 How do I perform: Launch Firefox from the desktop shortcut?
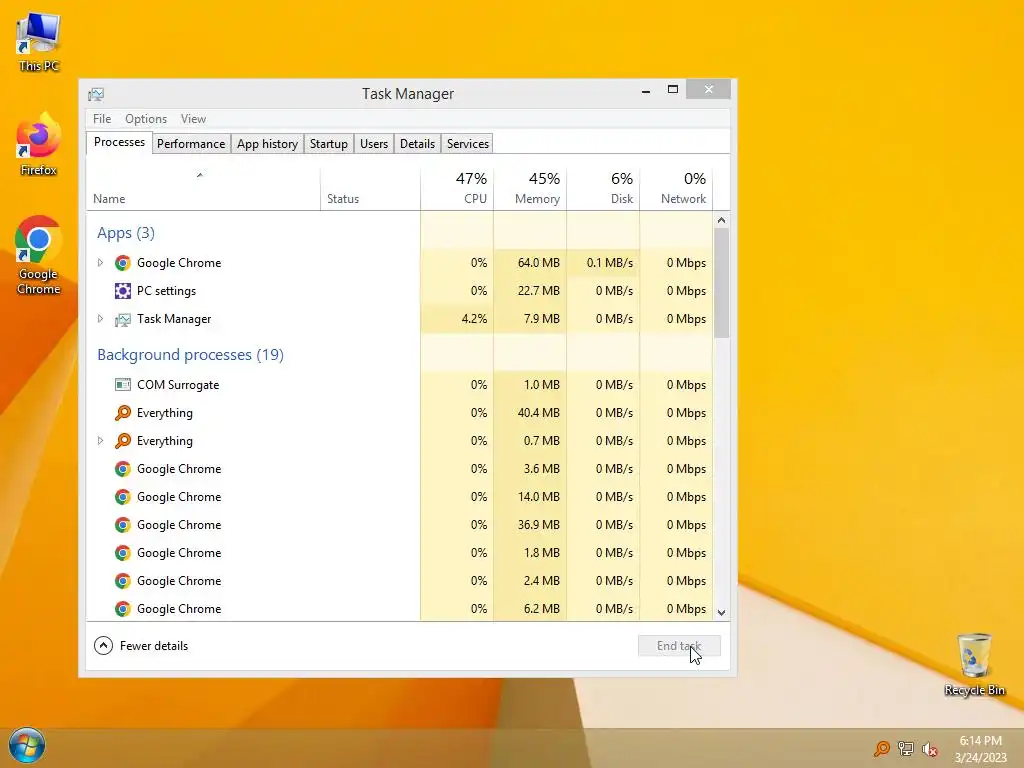coord(39,145)
